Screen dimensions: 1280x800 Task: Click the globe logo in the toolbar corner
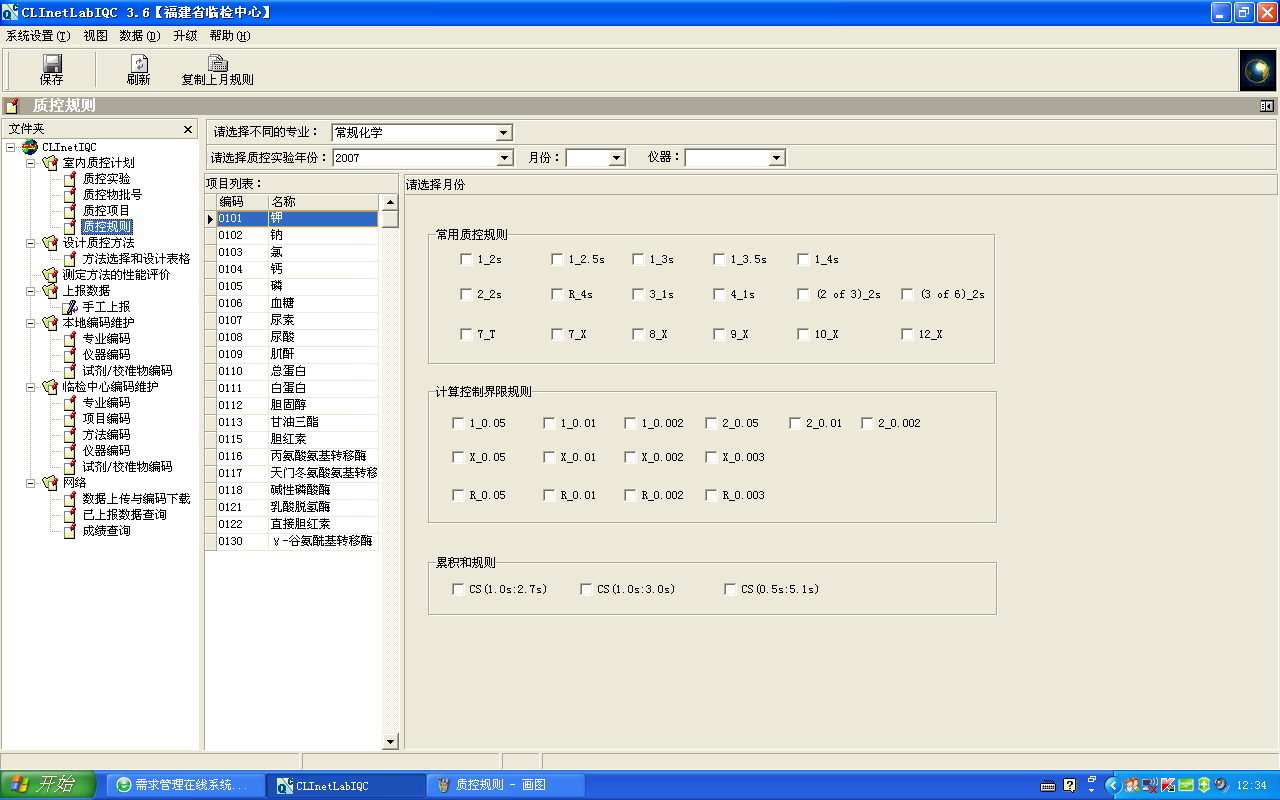[1258, 70]
